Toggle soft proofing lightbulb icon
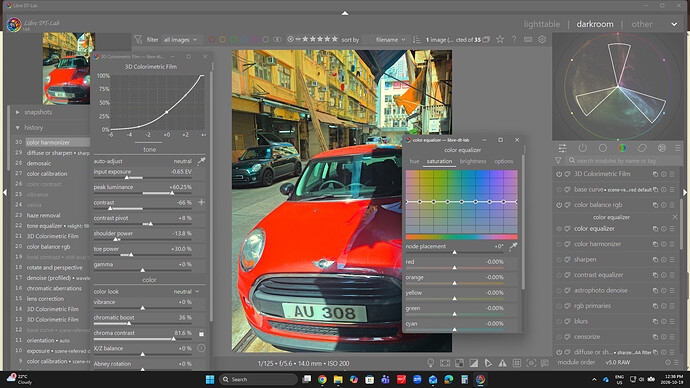This screenshot has width=690, height=388. pos(430,363)
